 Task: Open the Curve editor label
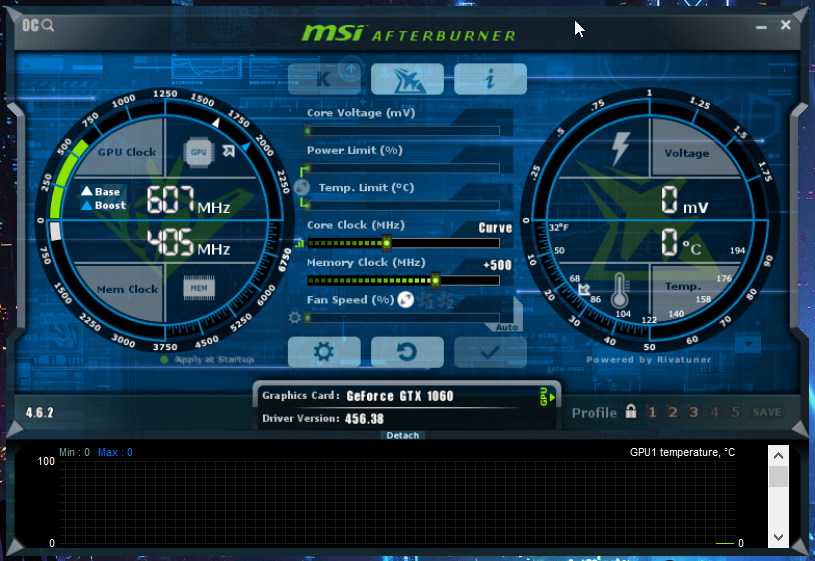[495, 228]
